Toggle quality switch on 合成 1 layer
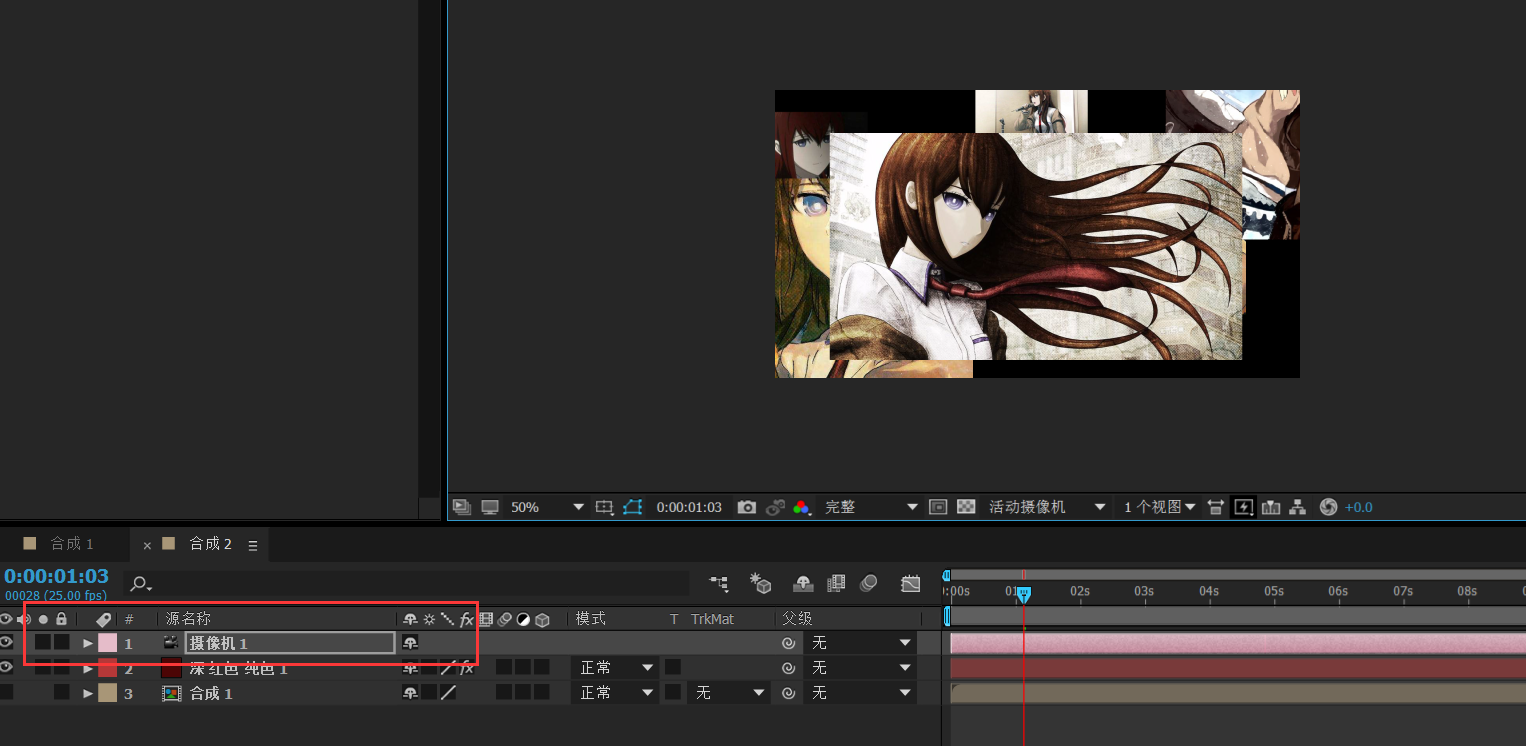1526x746 pixels. click(448, 693)
